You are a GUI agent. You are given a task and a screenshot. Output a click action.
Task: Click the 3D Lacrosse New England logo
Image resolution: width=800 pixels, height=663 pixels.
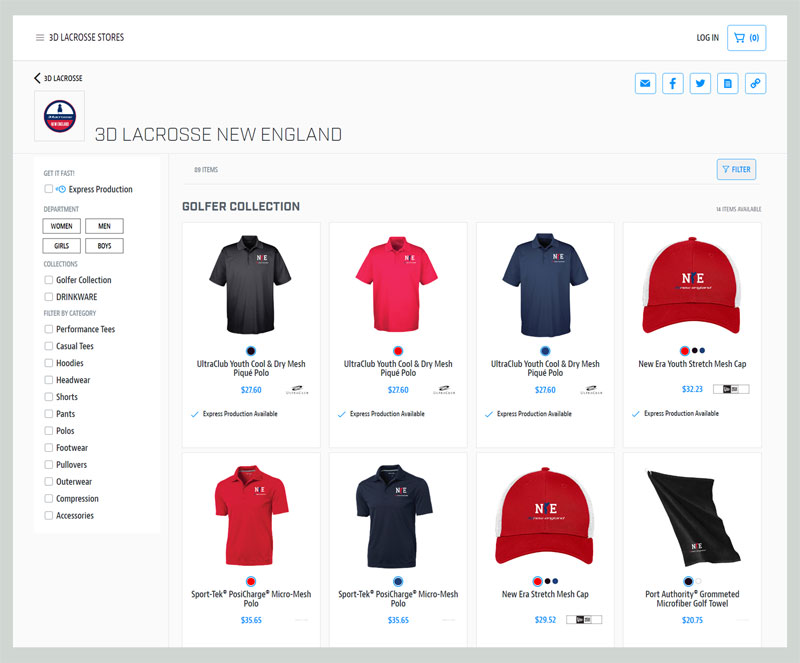point(60,116)
